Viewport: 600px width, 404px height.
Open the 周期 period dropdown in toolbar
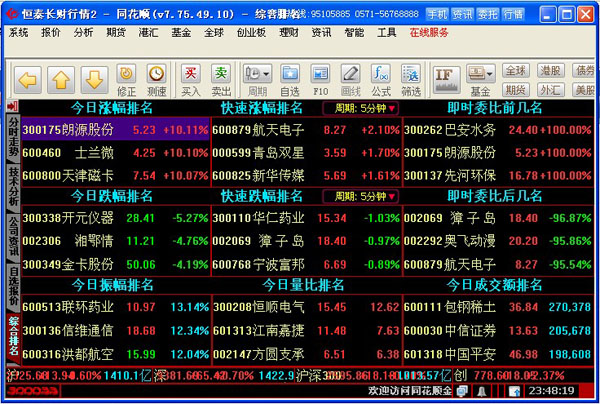click(257, 80)
